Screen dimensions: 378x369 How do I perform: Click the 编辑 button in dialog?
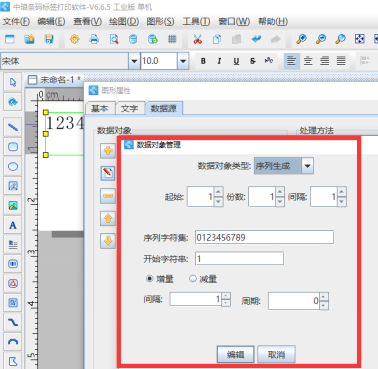click(235, 354)
